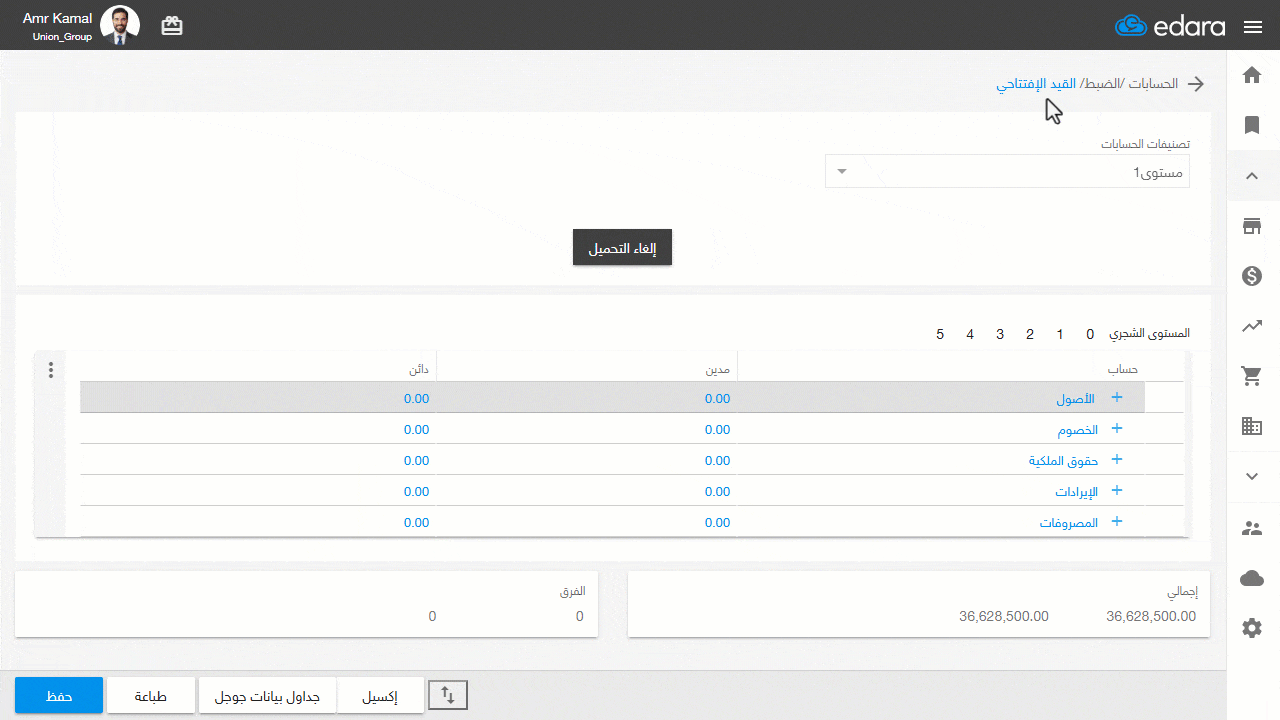This screenshot has width=1280, height=720.
Task: Click the دائن value in the المصروفات row
Action: pos(417,522)
